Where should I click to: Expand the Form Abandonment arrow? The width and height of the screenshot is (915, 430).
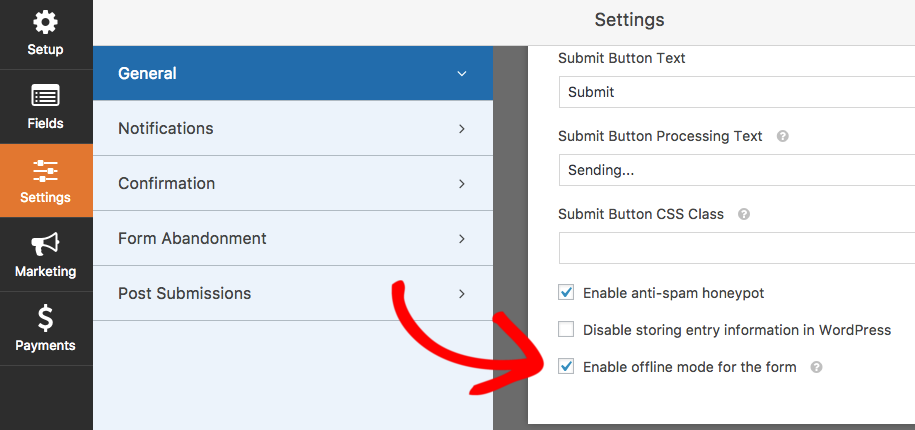point(462,238)
